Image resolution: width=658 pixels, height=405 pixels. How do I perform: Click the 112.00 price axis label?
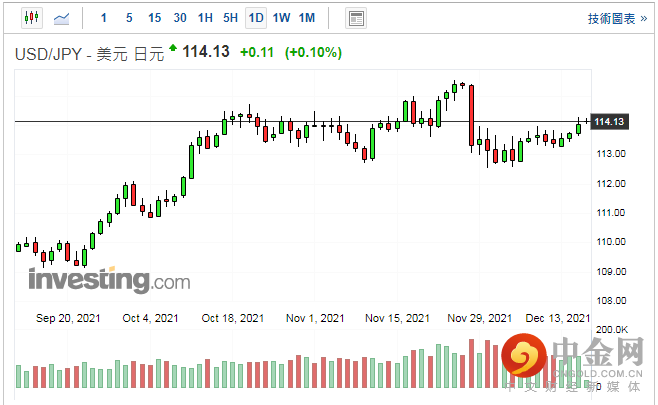pyautogui.click(x=611, y=183)
